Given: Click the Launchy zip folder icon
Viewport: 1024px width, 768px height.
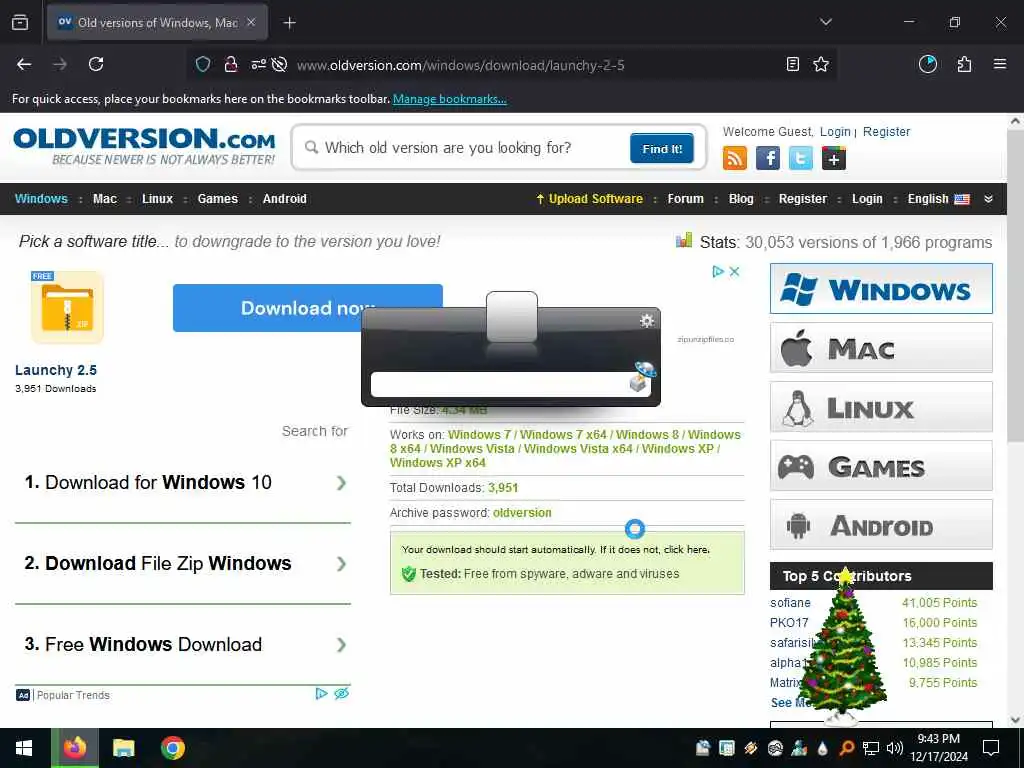Looking at the screenshot, I should pyautogui.click(x=67, y=307).
